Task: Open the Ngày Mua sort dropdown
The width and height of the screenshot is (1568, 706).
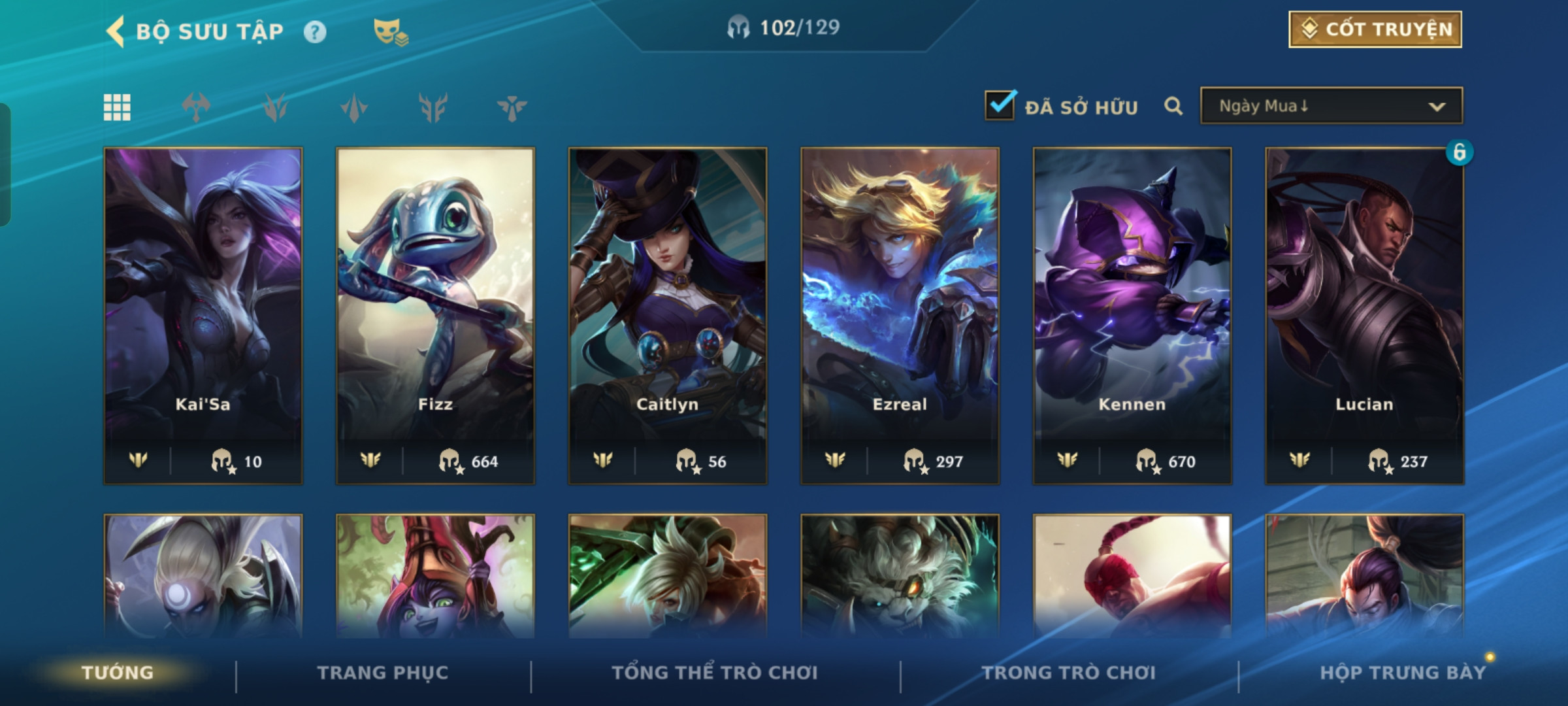Action: (x=1331, y=105)
